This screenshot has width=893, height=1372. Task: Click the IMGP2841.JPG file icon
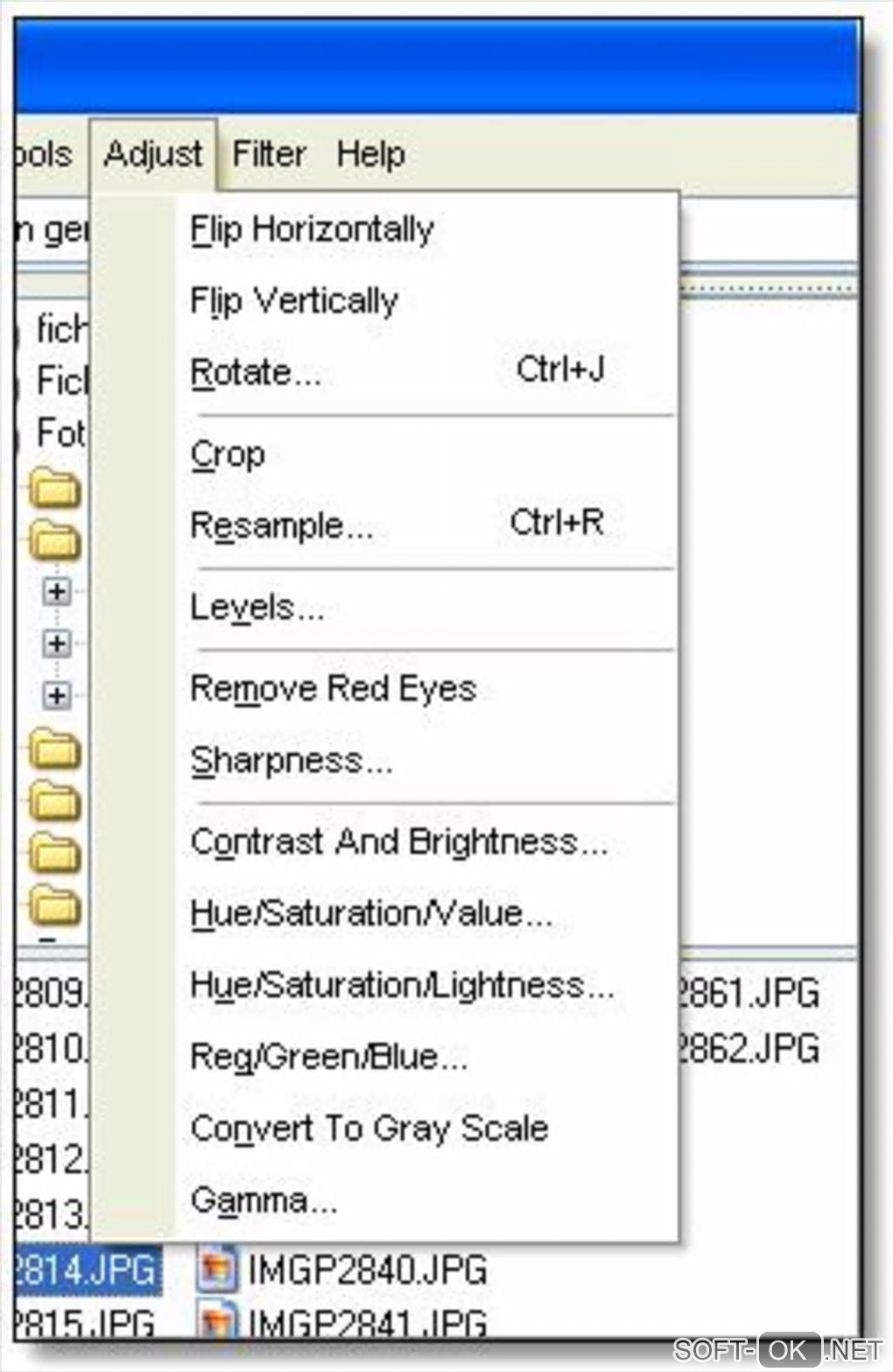215,1322
